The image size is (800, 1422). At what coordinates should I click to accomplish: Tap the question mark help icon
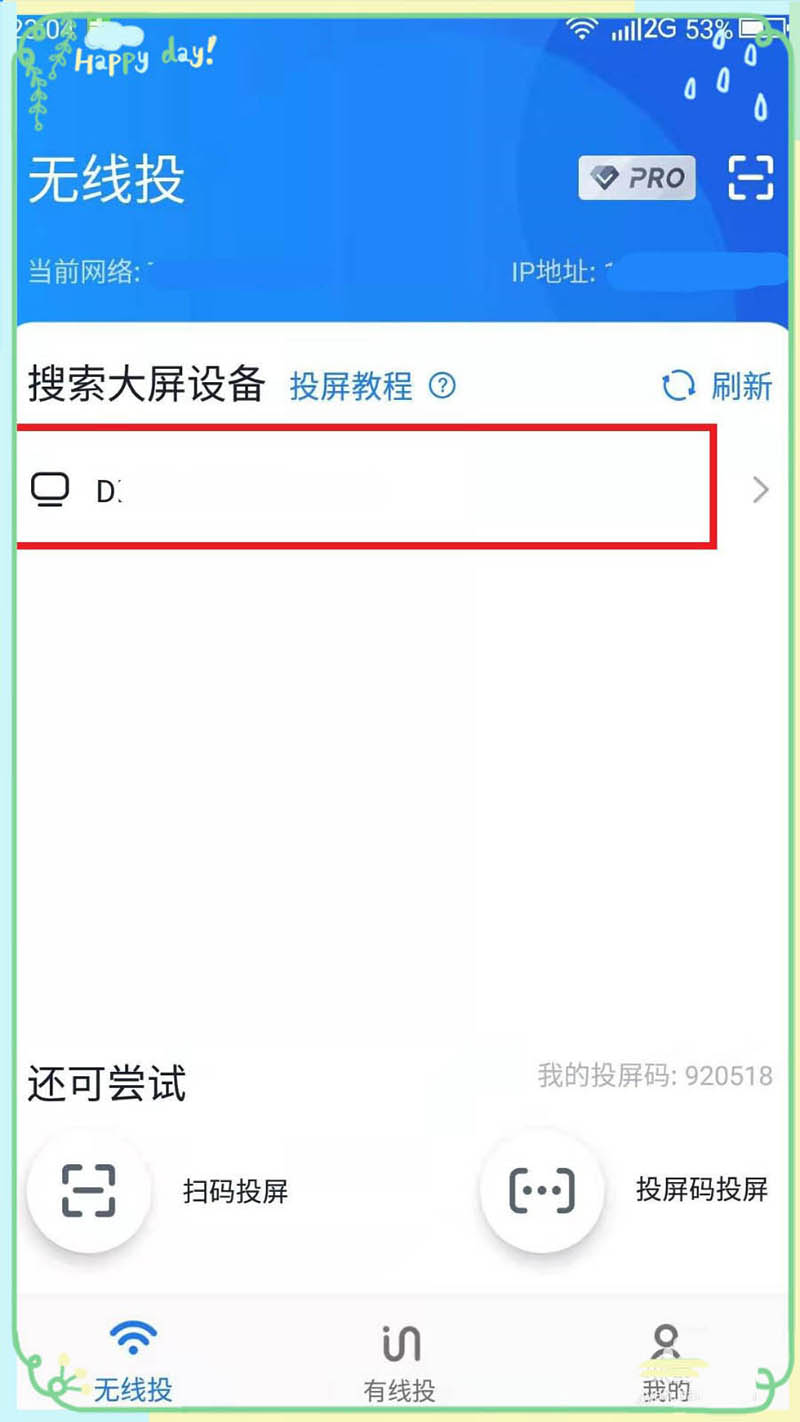coord(442,385)
